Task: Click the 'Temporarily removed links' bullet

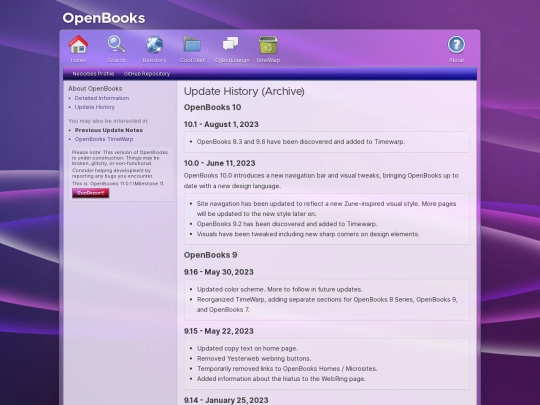Action: (x=287, y=369)
